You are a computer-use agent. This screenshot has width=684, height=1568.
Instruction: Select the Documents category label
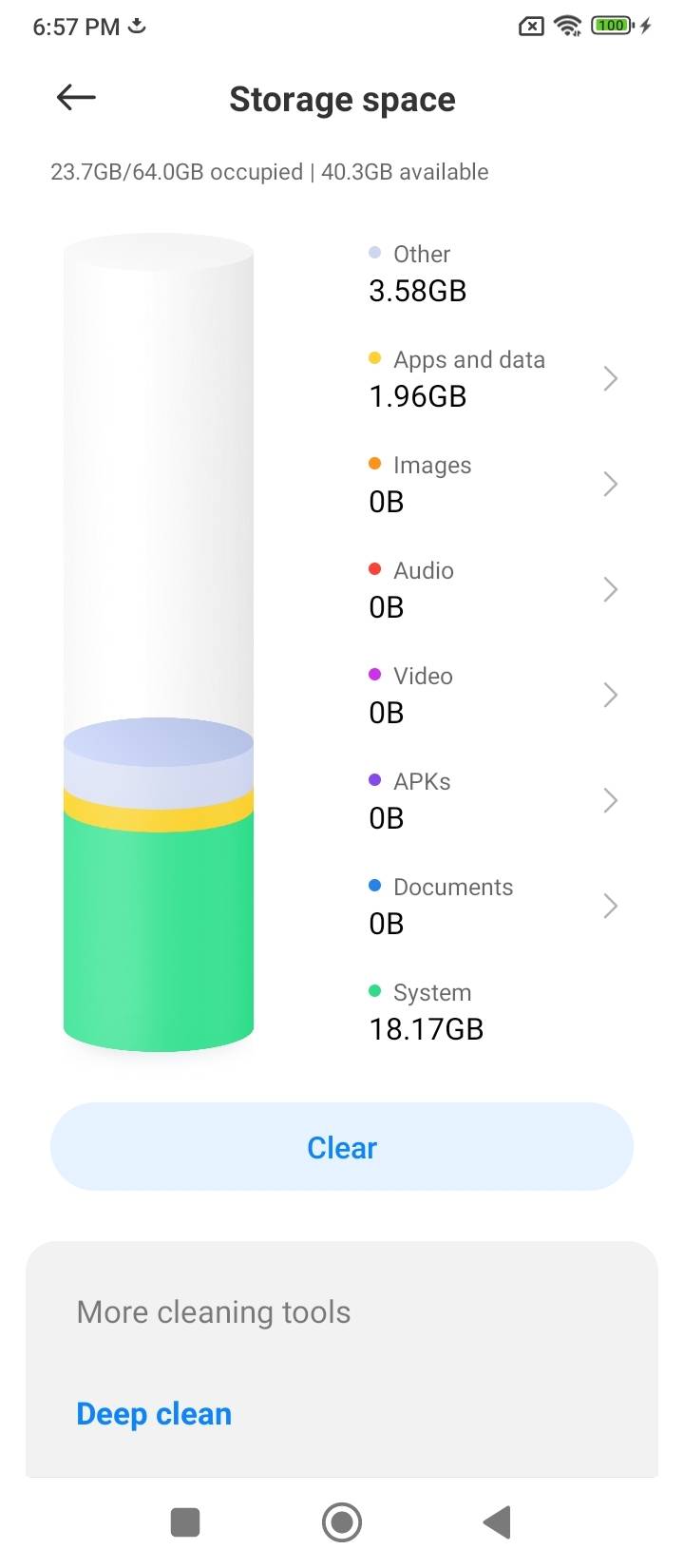coord(453,887)
